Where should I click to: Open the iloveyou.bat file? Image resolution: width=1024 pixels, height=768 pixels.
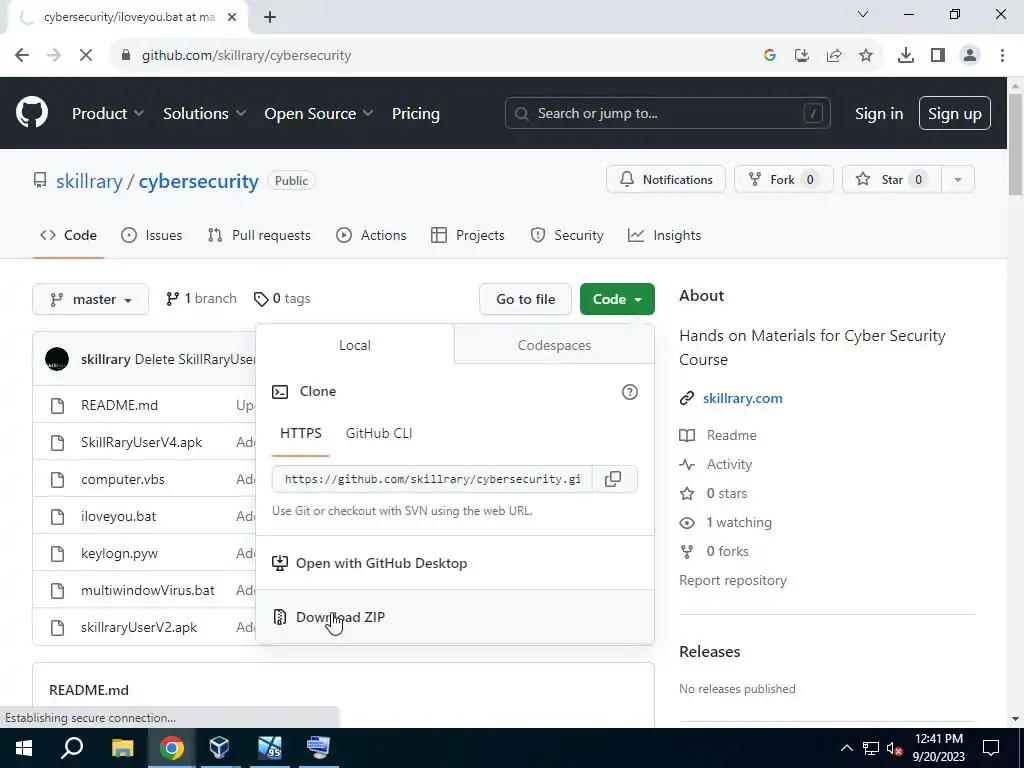[118, 516]
